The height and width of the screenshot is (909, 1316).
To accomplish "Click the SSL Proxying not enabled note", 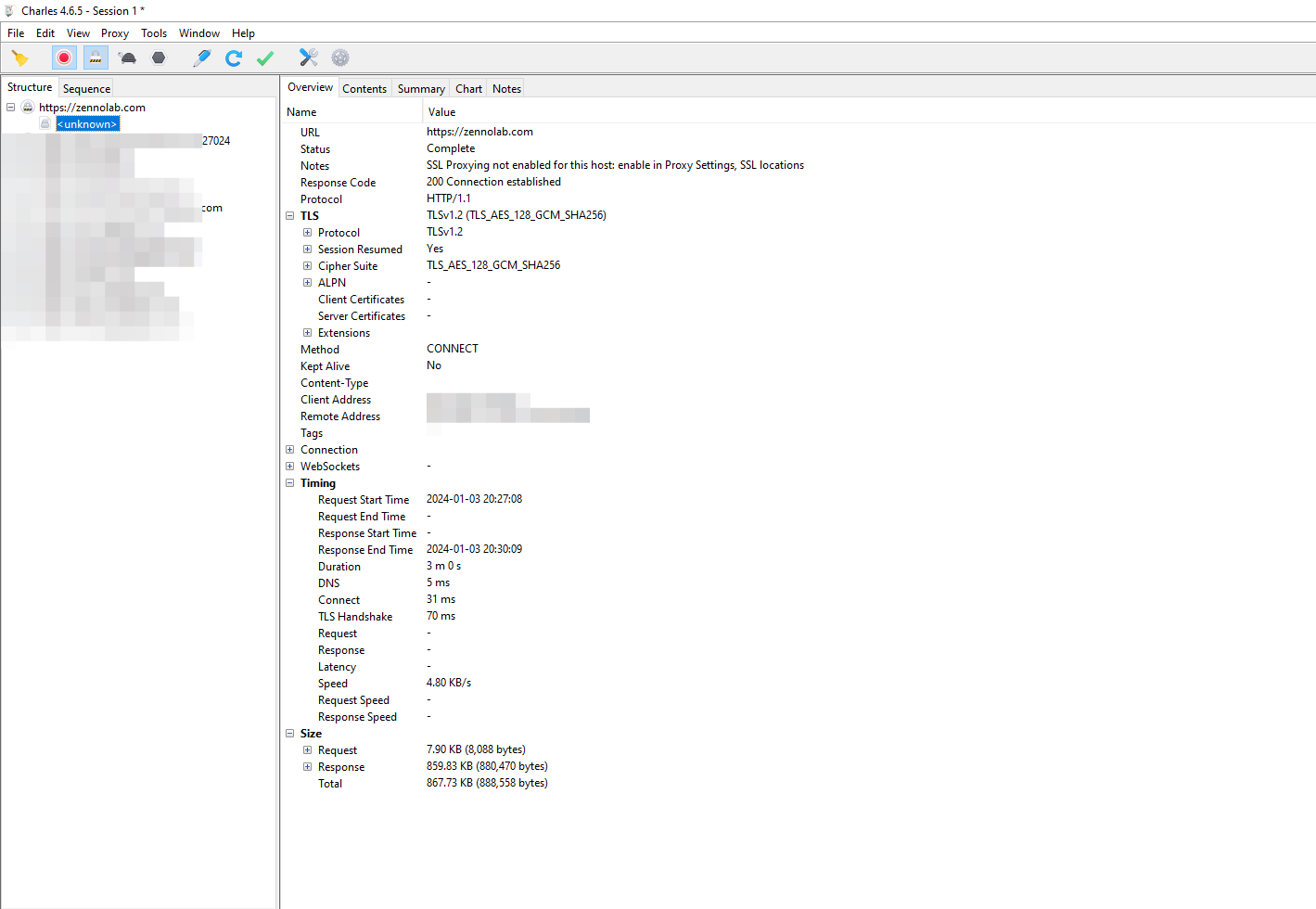I will 615,165.
